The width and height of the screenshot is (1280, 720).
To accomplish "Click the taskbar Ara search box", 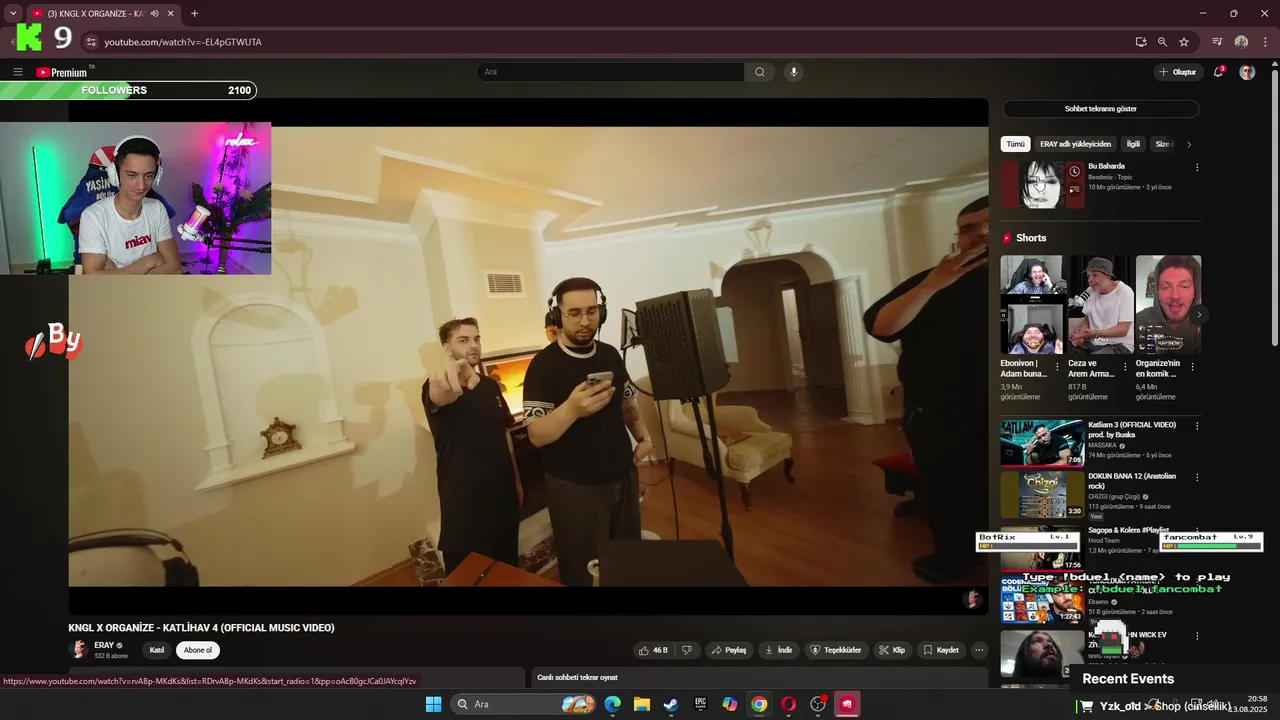I will pyautogui.click(x=524, y=704).
